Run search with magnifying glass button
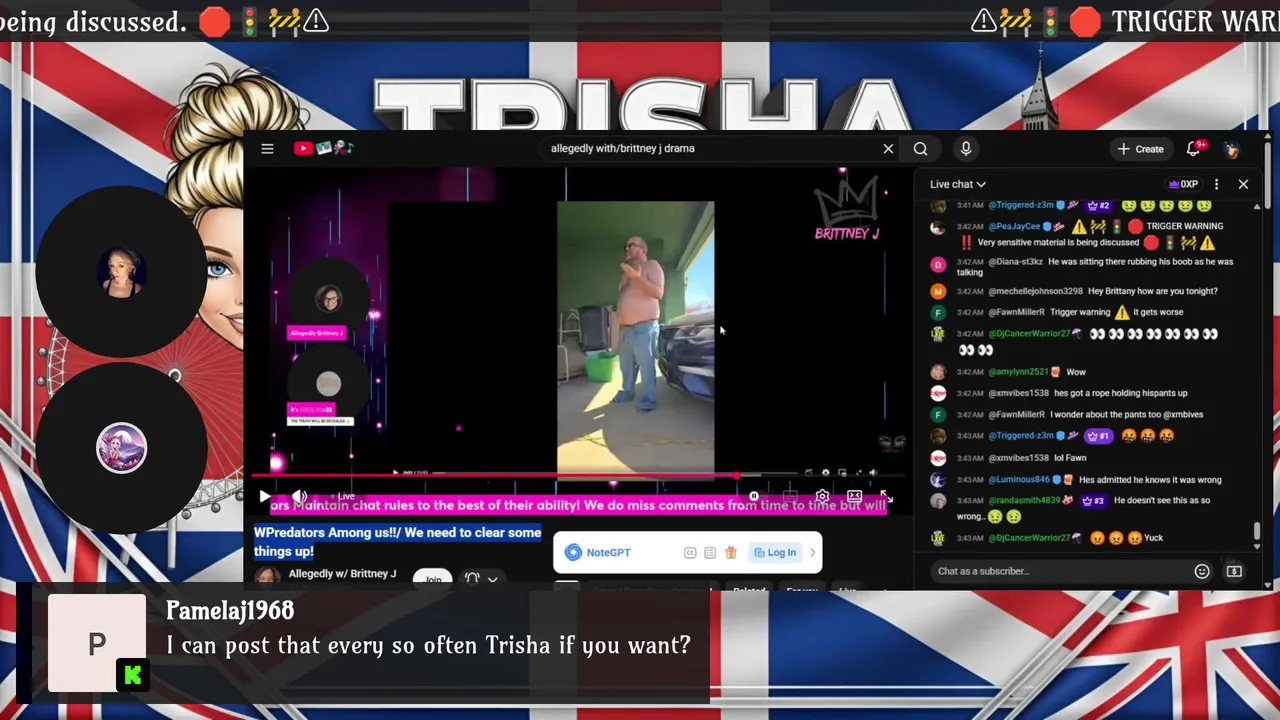 pyautogui.click(x=920, y=149)
